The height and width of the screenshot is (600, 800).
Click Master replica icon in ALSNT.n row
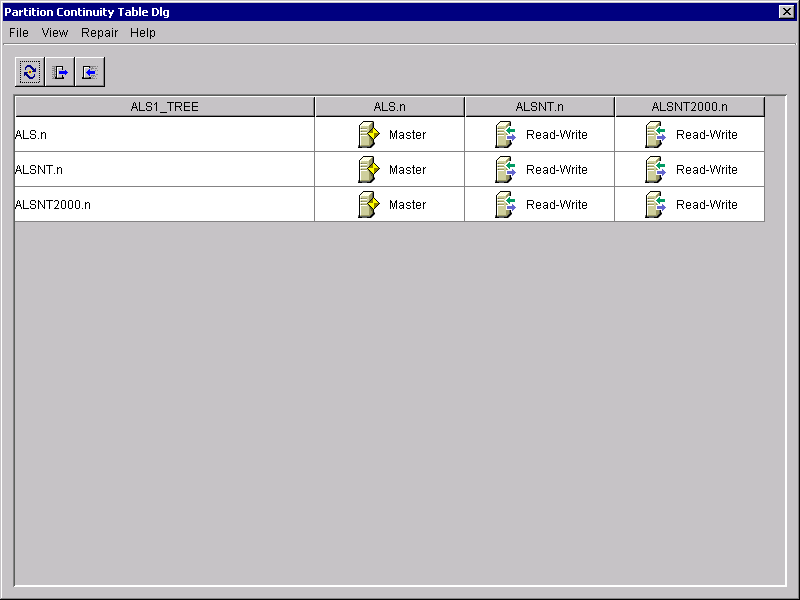(369, 169)
